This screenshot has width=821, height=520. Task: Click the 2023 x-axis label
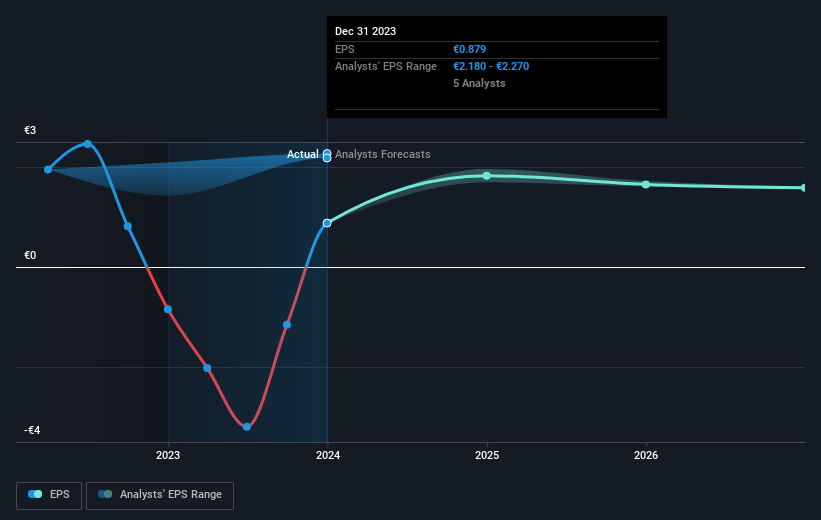pyautogui.click(x=168, y=456)
